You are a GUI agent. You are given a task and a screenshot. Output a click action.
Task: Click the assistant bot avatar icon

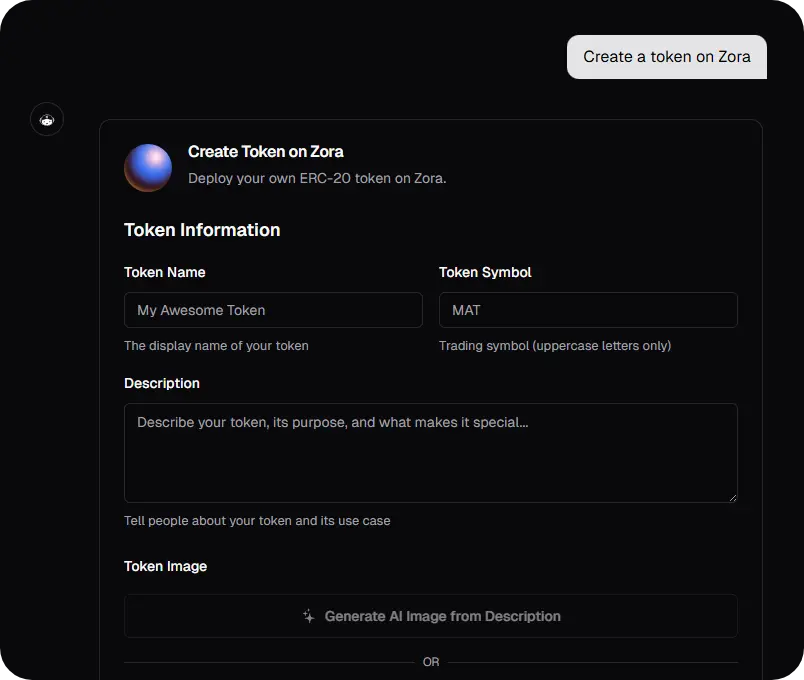point(47,119)
